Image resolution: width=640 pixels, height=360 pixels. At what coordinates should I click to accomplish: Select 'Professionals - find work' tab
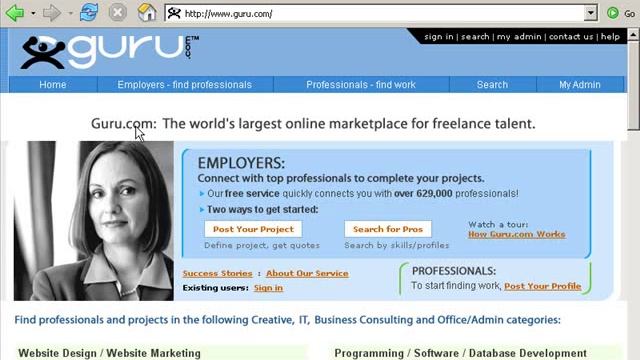(x=361, y=84)
